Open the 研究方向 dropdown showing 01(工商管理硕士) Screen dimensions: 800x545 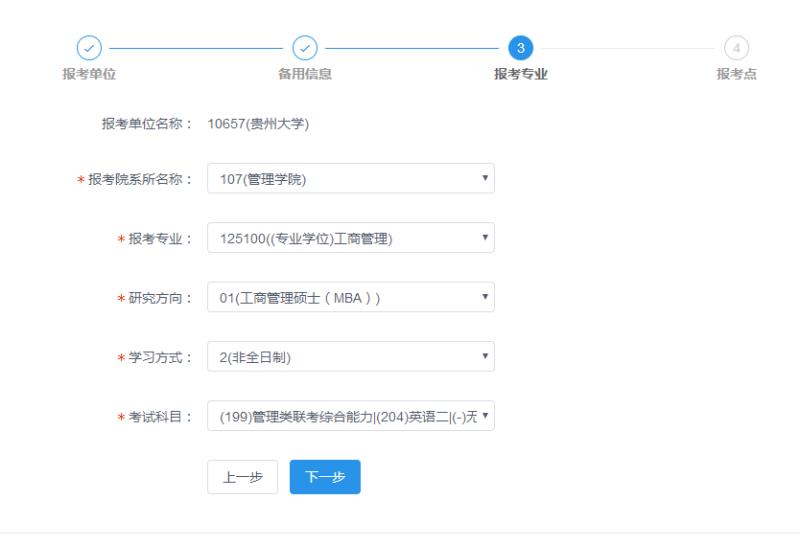click(350, 297)
